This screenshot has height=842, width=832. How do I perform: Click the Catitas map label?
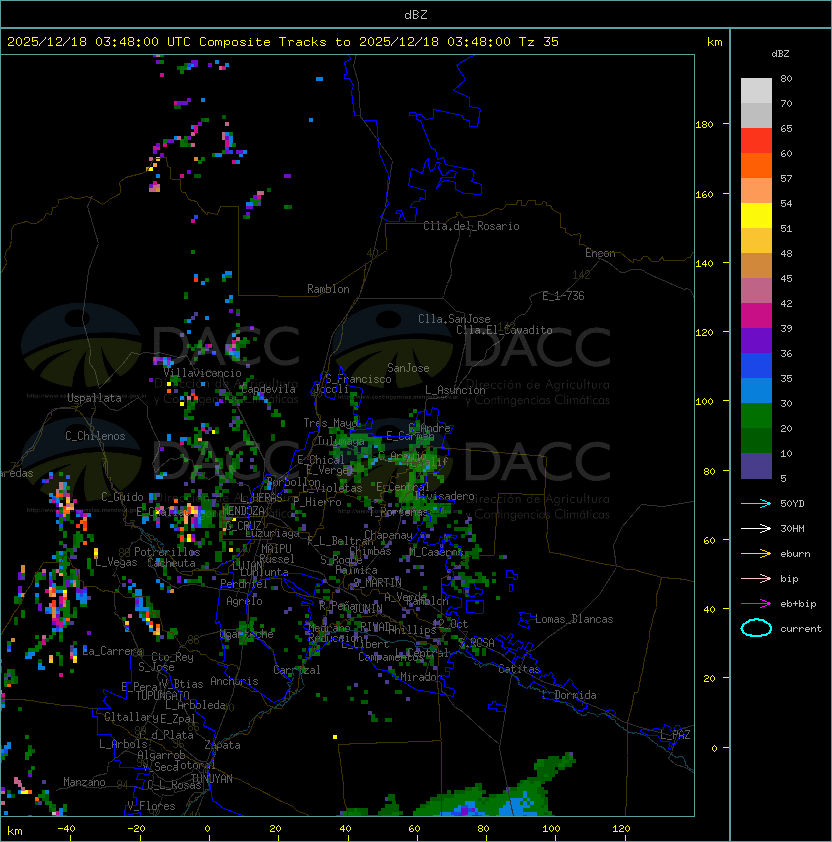click(519, 669)
